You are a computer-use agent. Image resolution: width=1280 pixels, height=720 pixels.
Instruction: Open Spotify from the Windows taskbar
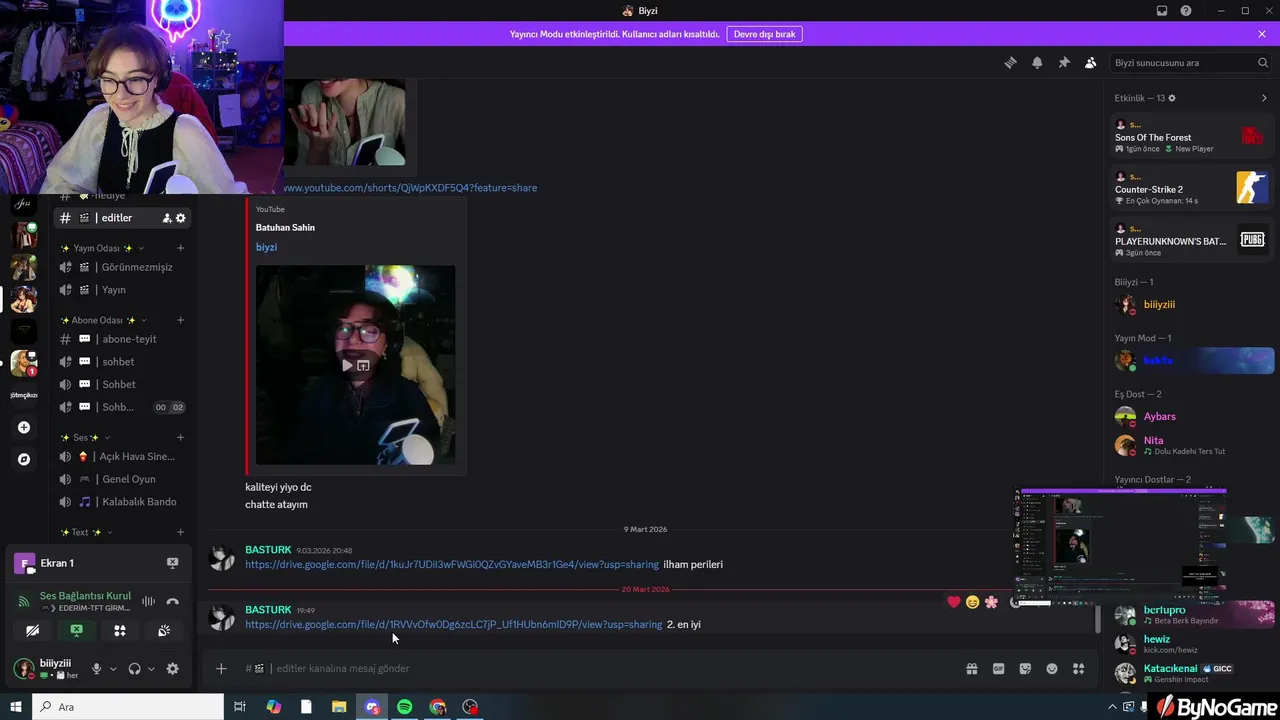click(404, 707)
